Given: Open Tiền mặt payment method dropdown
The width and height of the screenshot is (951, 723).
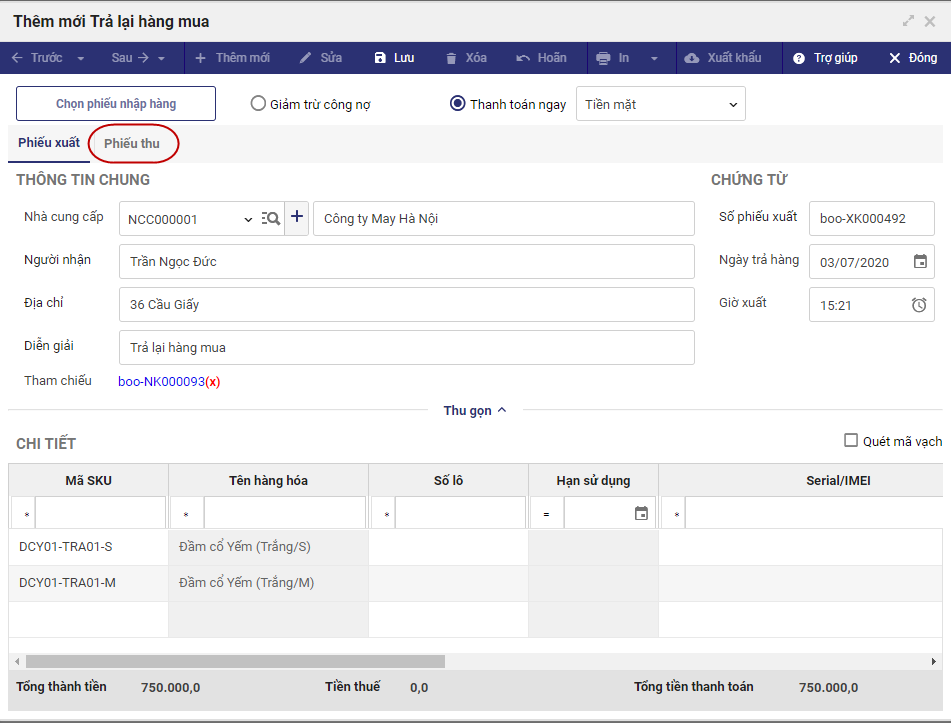Looking at the screenshot, I should tap(660, 104).
